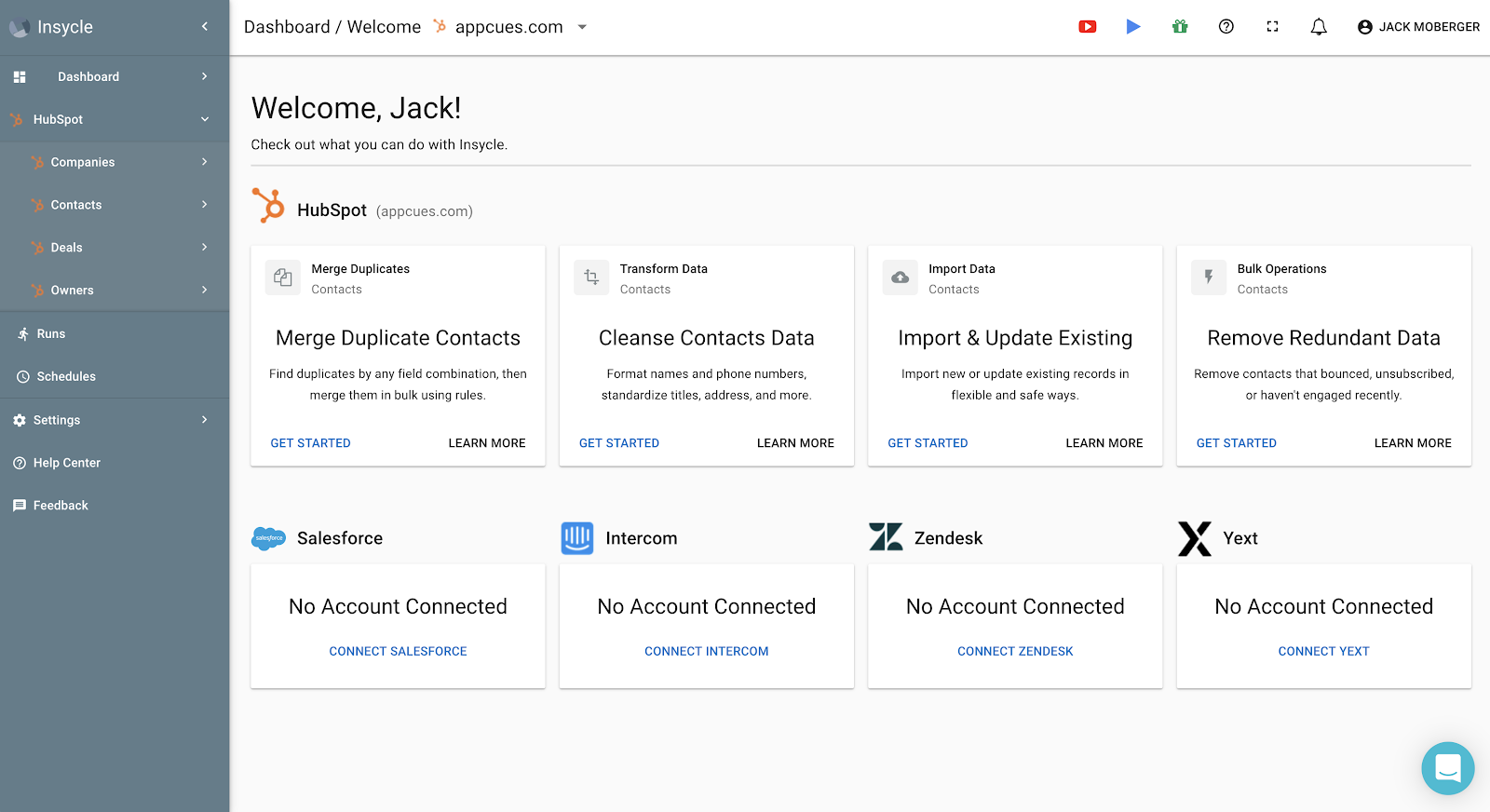Click Connect Salesforce link
The image size is (1490, 812).
(398, 652)
